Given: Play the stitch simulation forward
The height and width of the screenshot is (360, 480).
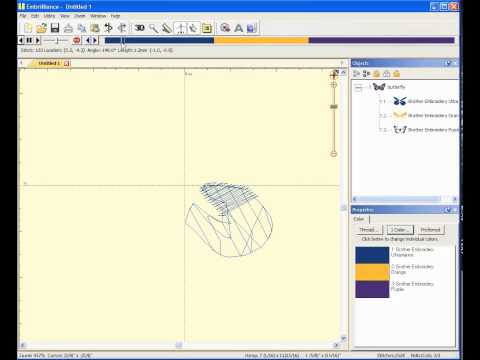Looking at the screenshot, I should (x=37, y=40).
